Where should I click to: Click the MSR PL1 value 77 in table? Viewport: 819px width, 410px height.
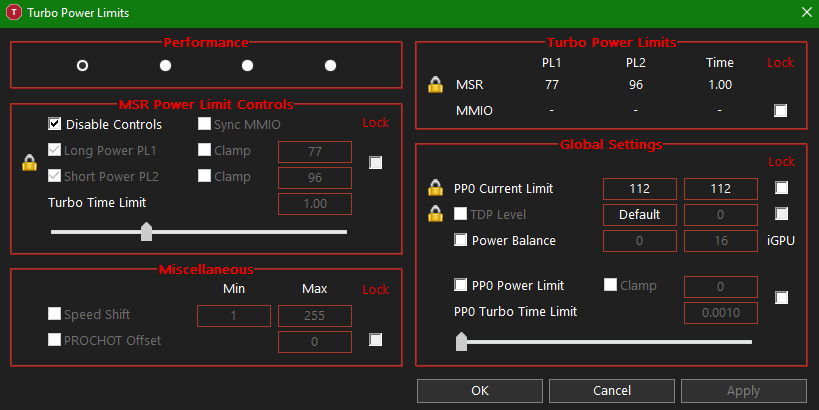coord(552,85)
